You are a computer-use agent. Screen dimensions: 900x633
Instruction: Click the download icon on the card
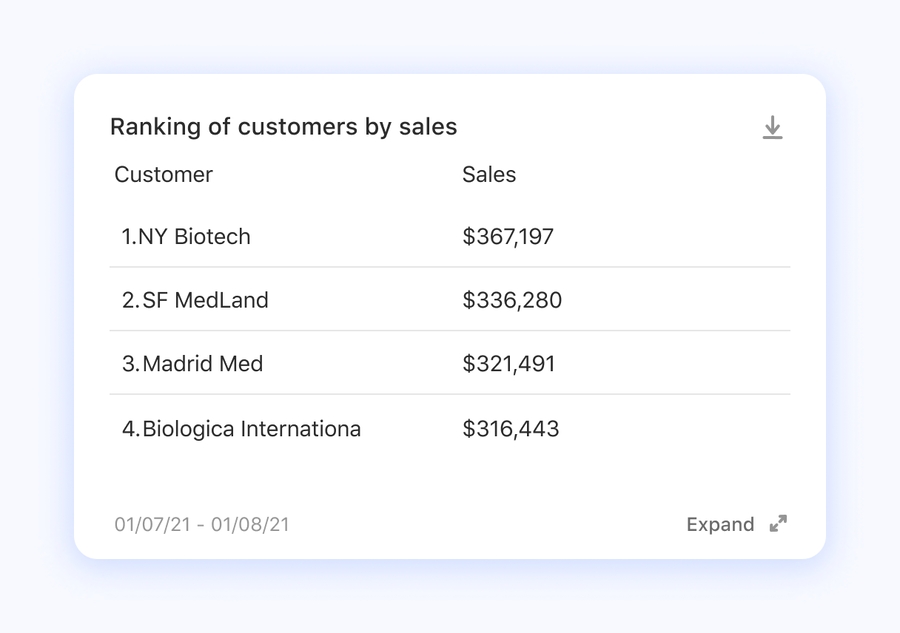point(772,128)
